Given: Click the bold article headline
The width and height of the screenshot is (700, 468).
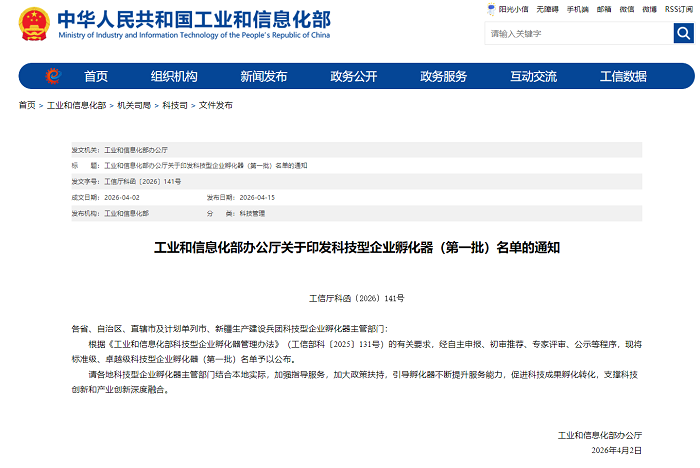Looking at the screenshot, I should (x=357, y=247).
